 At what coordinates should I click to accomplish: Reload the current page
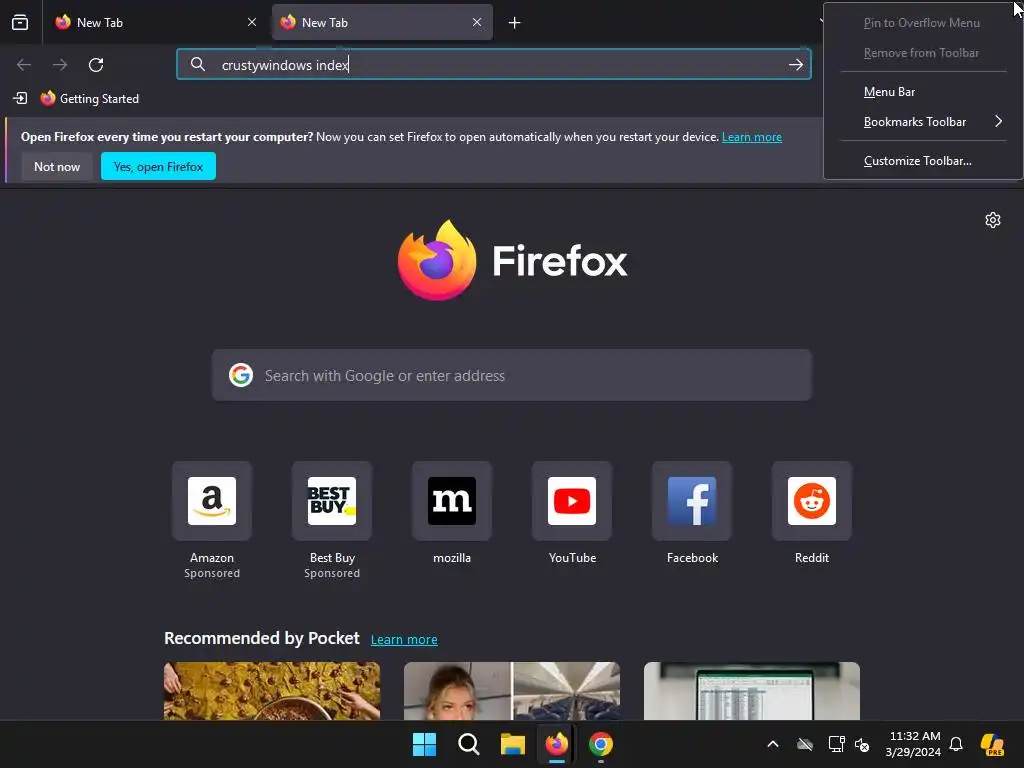pos(96,65)
